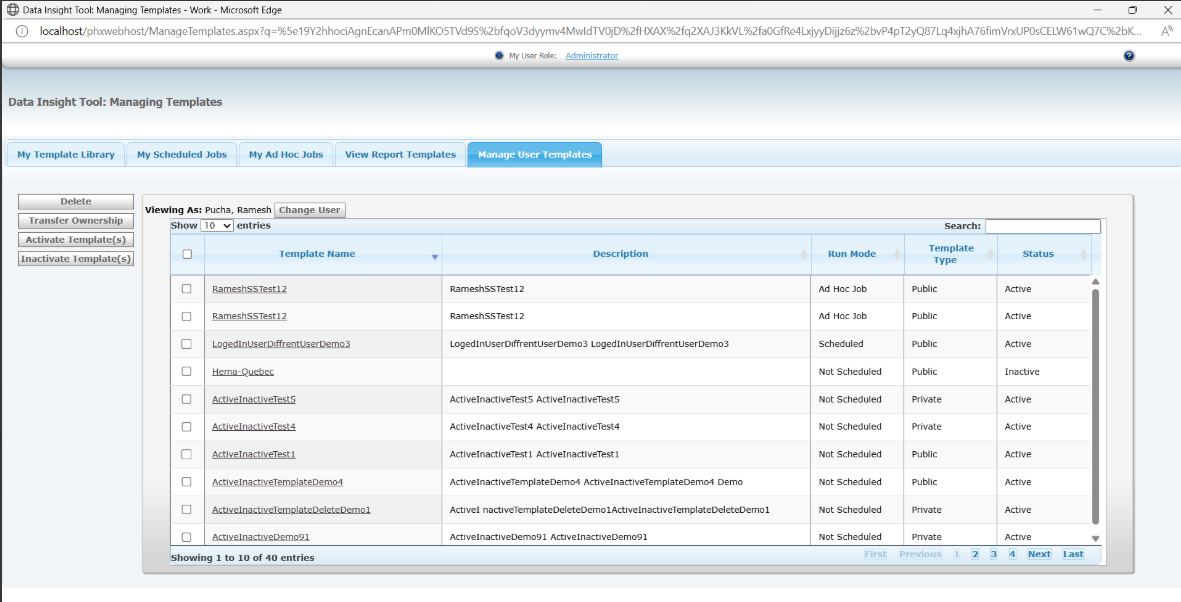Click the icon next to My User Role
1181x602 pixels.
click(x=499, y=56)
